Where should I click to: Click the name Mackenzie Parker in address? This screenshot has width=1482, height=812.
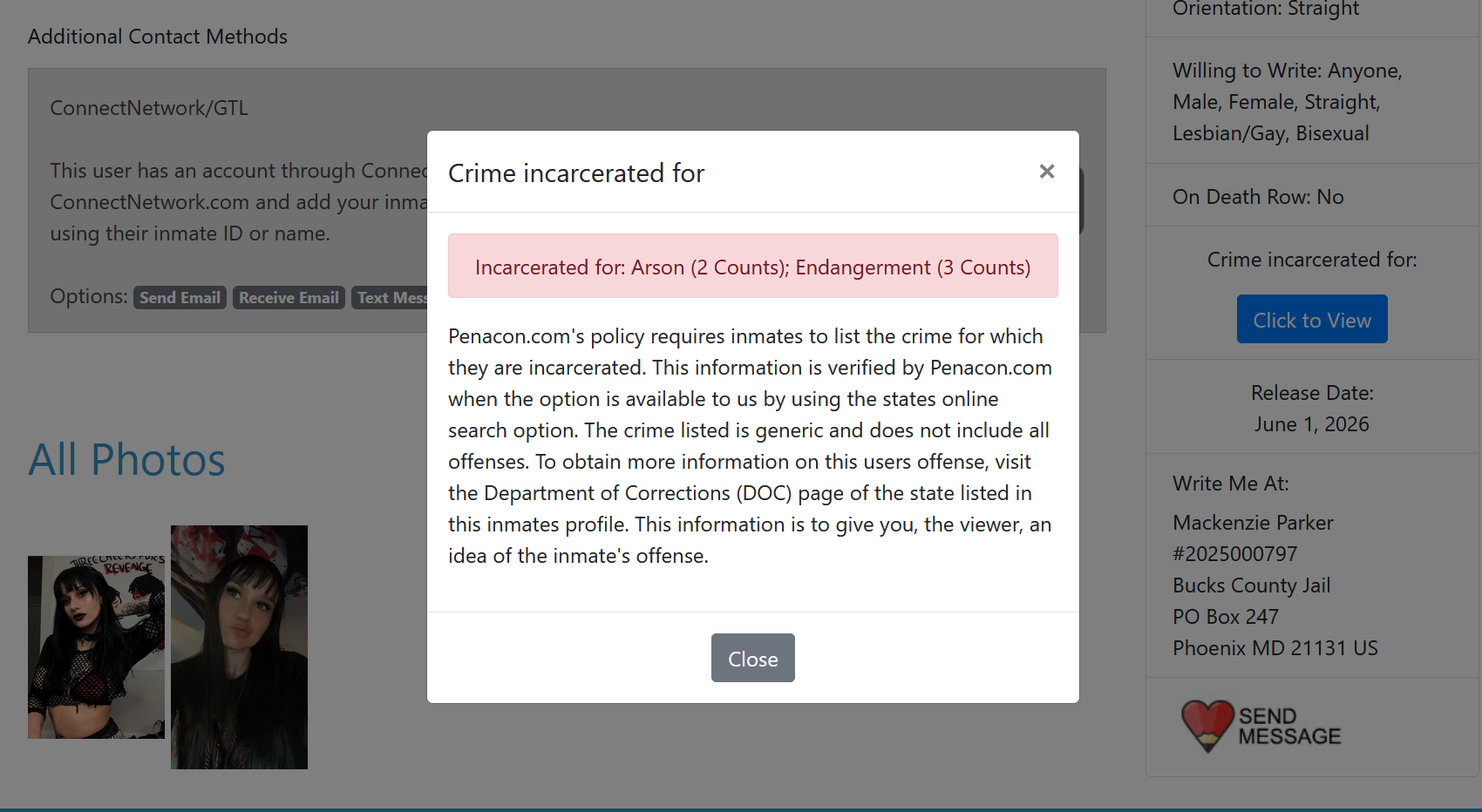(x=1253, y=523)
